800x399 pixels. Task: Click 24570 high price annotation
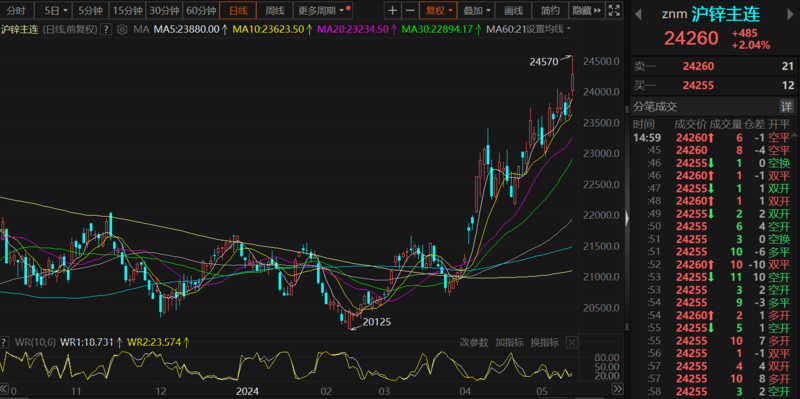coord(544,62)
